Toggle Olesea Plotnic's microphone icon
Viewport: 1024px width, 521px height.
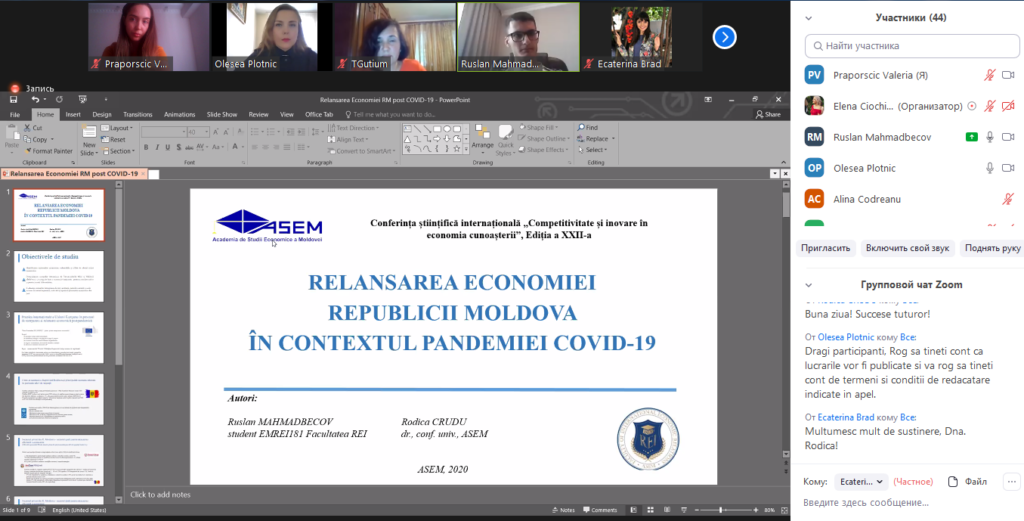(990, 168)
